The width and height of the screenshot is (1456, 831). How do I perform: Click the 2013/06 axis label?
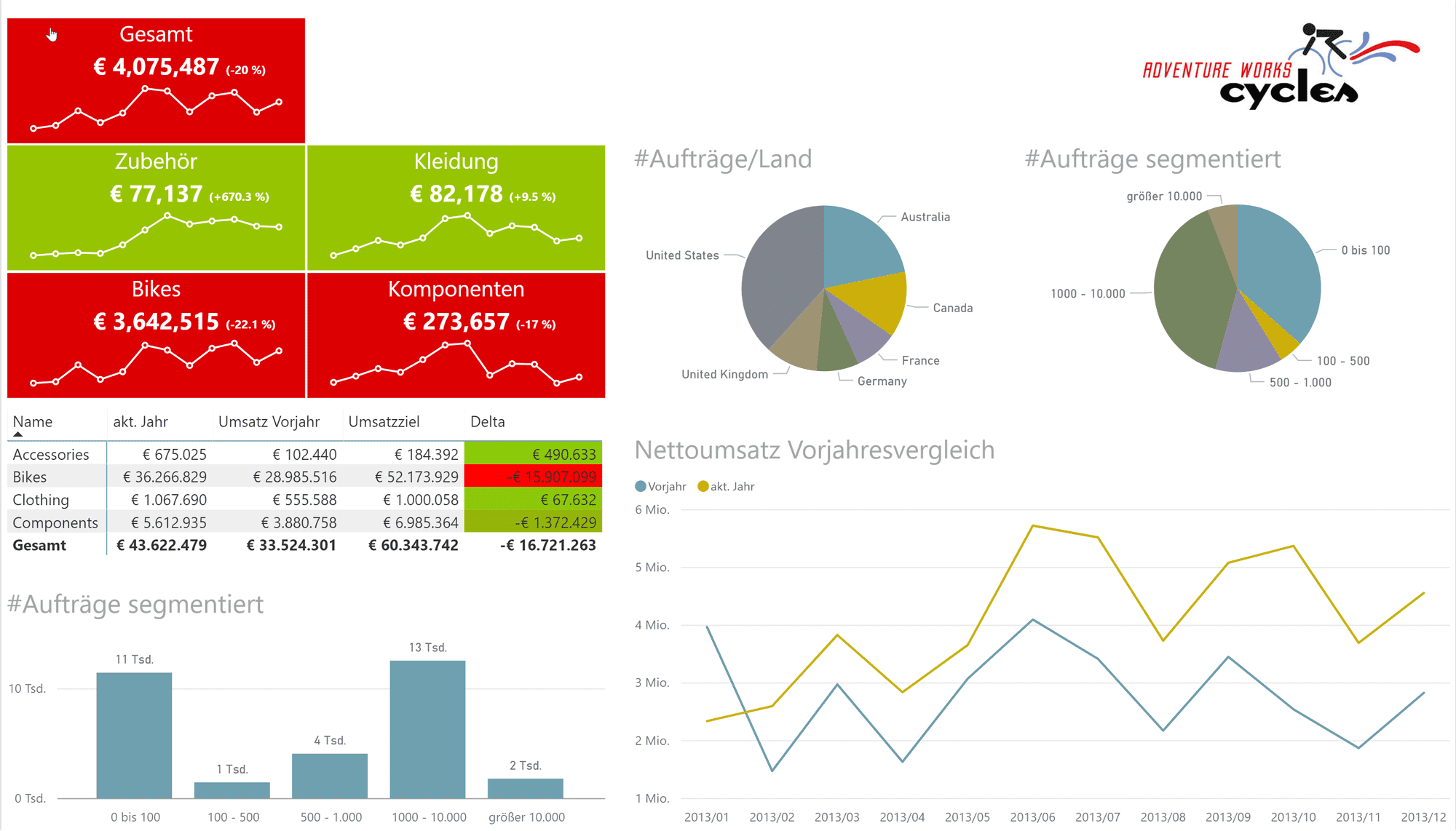pyautogui.click(x=1032, y=817)
